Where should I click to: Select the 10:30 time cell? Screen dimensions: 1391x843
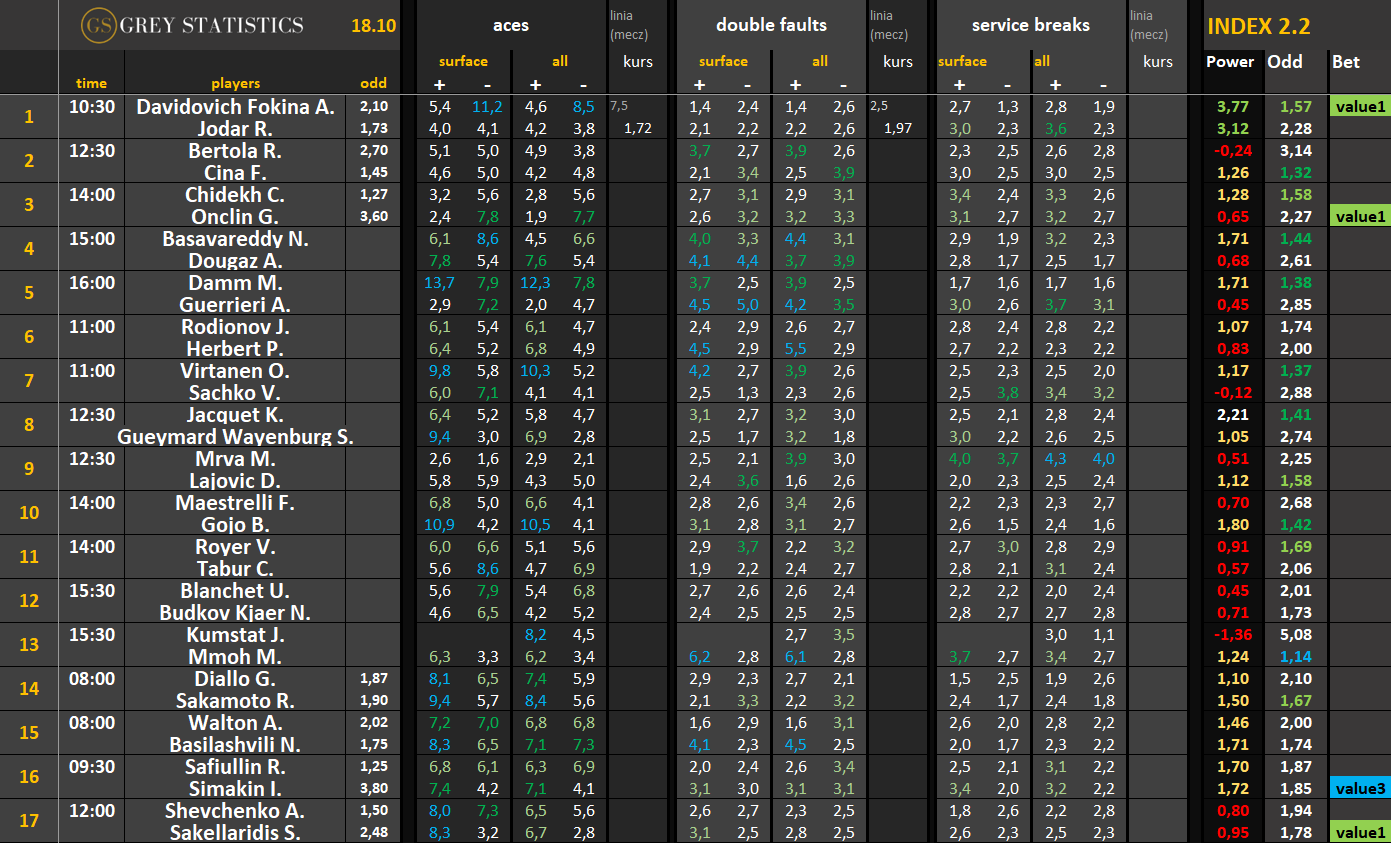point(91,106)
